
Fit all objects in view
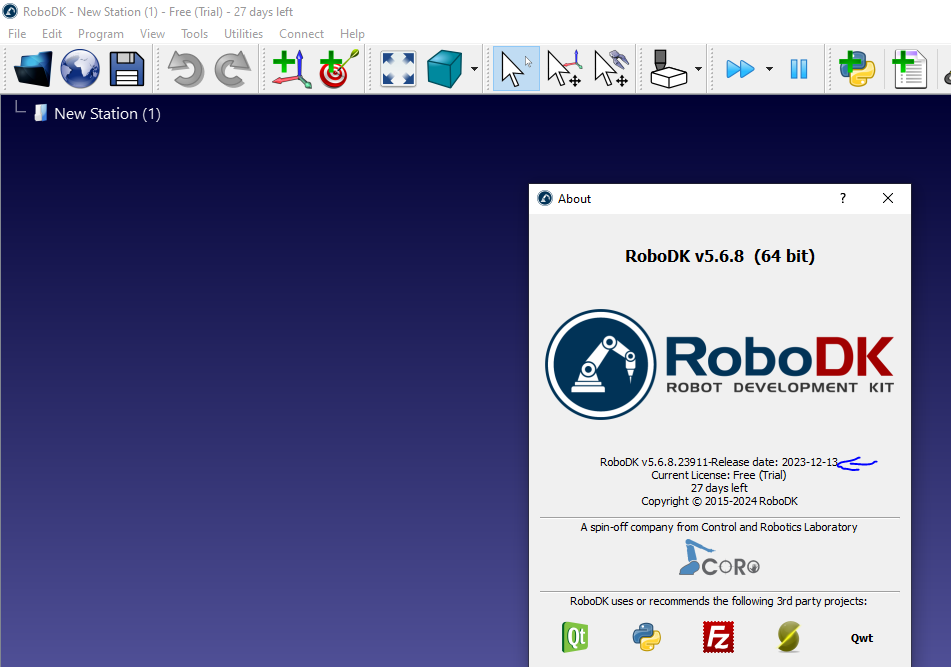coord(398,69)
